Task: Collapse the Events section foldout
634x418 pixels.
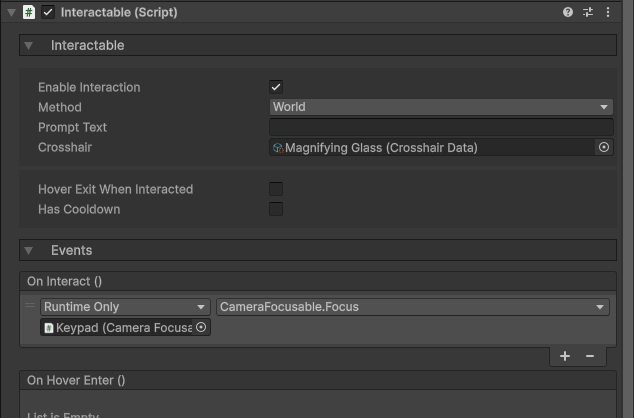Action: coord(29,250)
